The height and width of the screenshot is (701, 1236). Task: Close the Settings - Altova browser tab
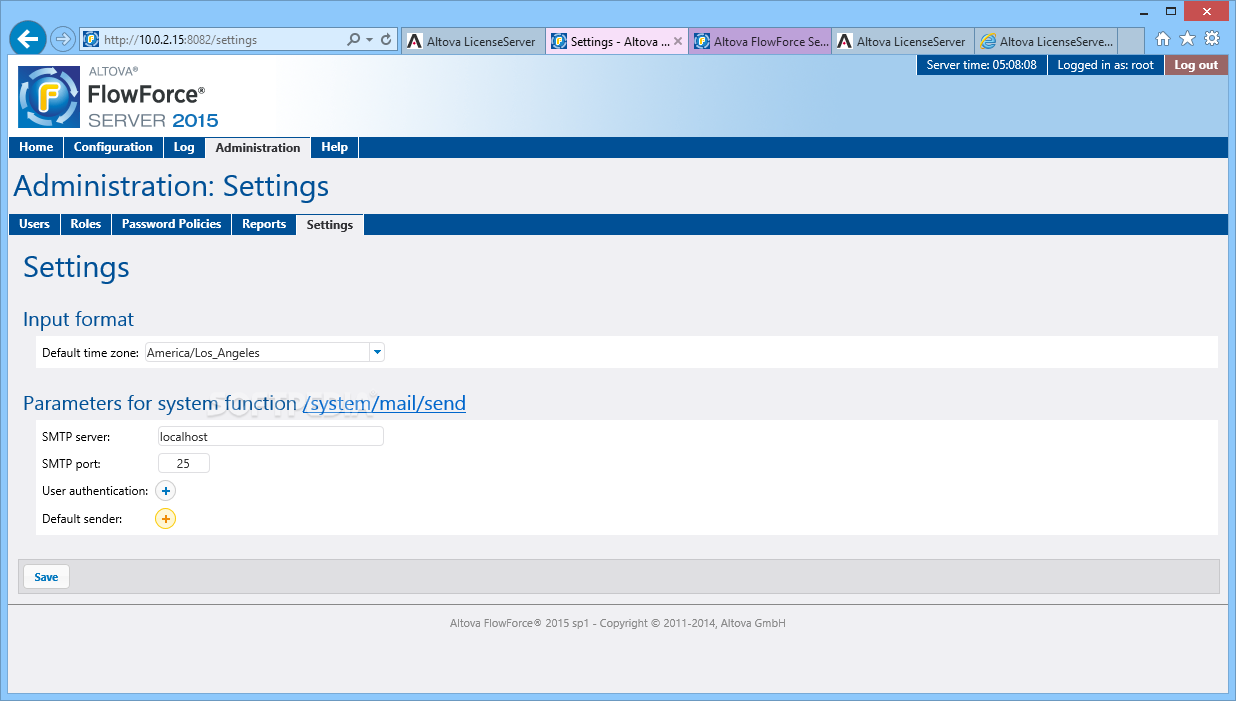tap(678, 41)
